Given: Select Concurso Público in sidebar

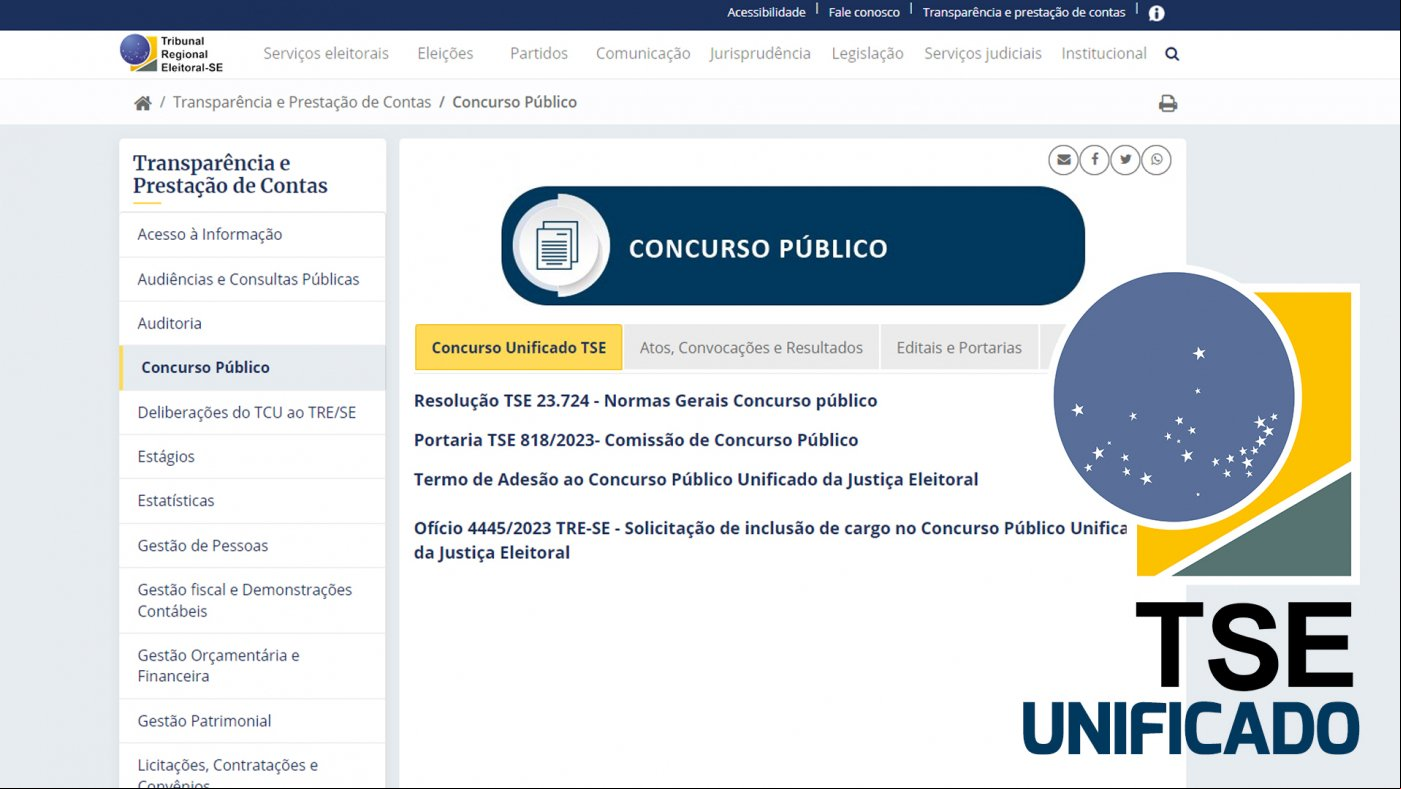Looking at the screenshot, I should [252, 368].
